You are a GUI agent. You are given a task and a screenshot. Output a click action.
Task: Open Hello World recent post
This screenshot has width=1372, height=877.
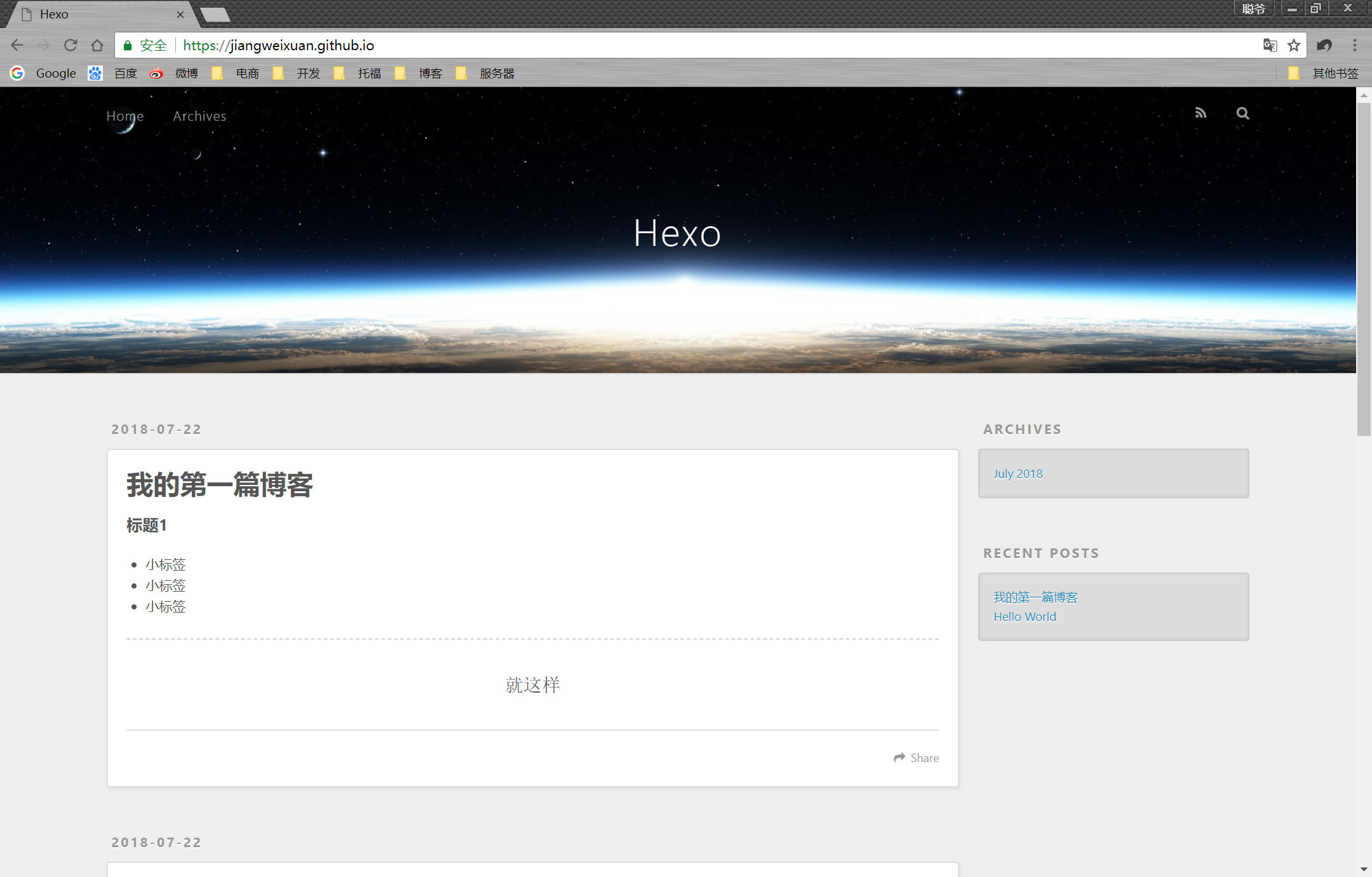pyautogui.click(x=1025, y=616)
